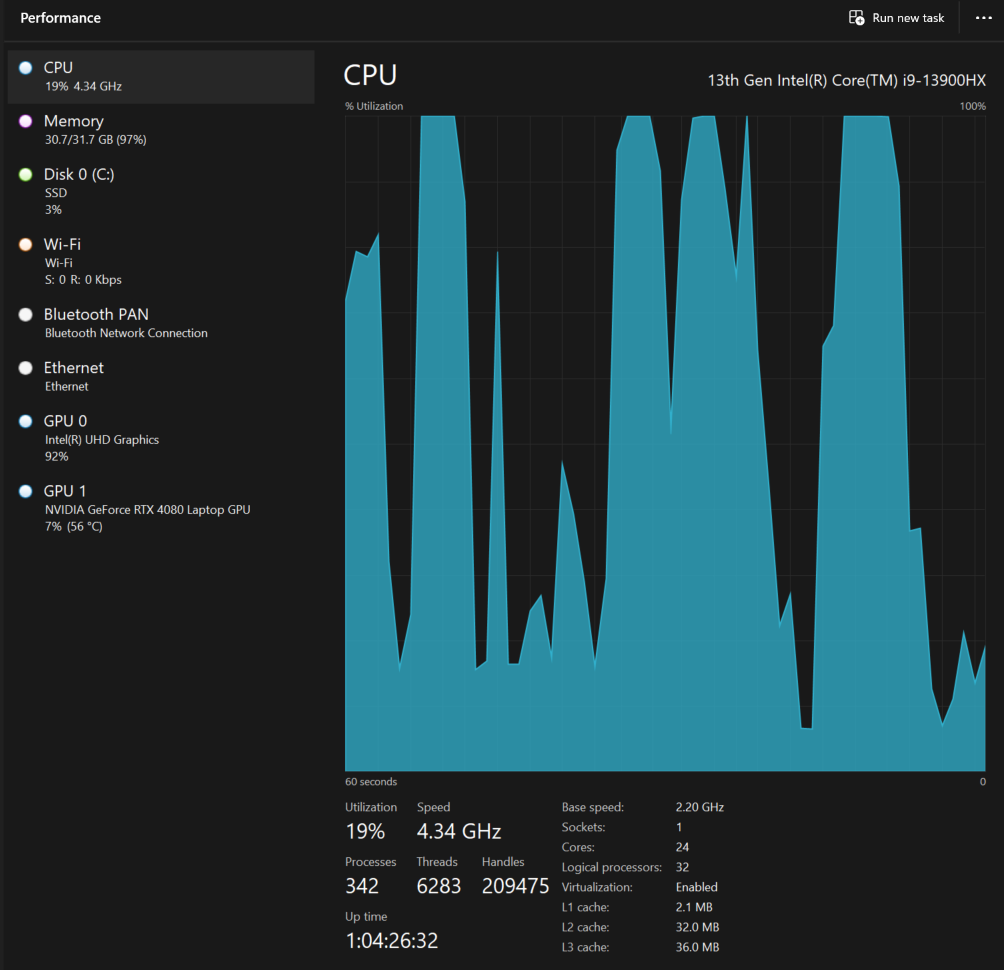Screen dimensions: 1004x970
Task: Click the CPU circle indicator icon
Action: pos(25,68)
